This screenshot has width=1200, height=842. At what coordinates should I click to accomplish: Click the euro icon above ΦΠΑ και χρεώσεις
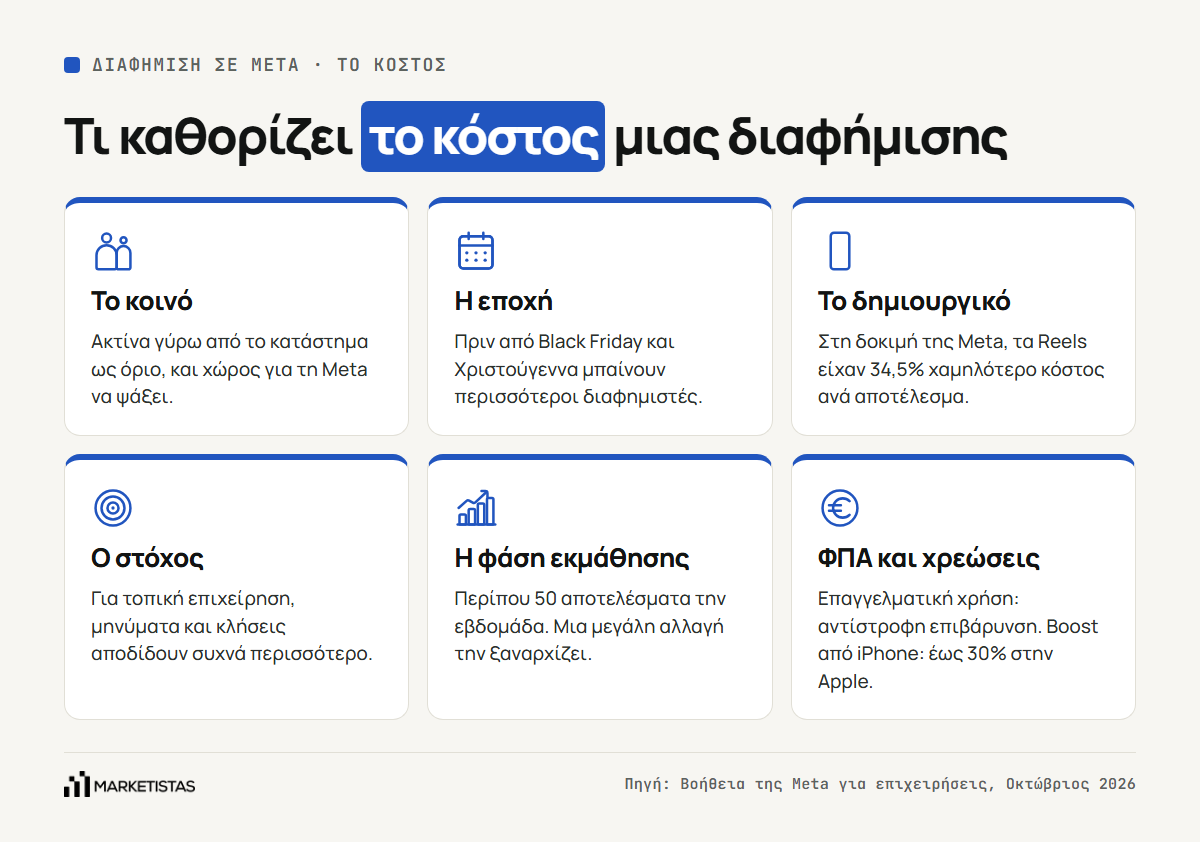tap(839, 508)
